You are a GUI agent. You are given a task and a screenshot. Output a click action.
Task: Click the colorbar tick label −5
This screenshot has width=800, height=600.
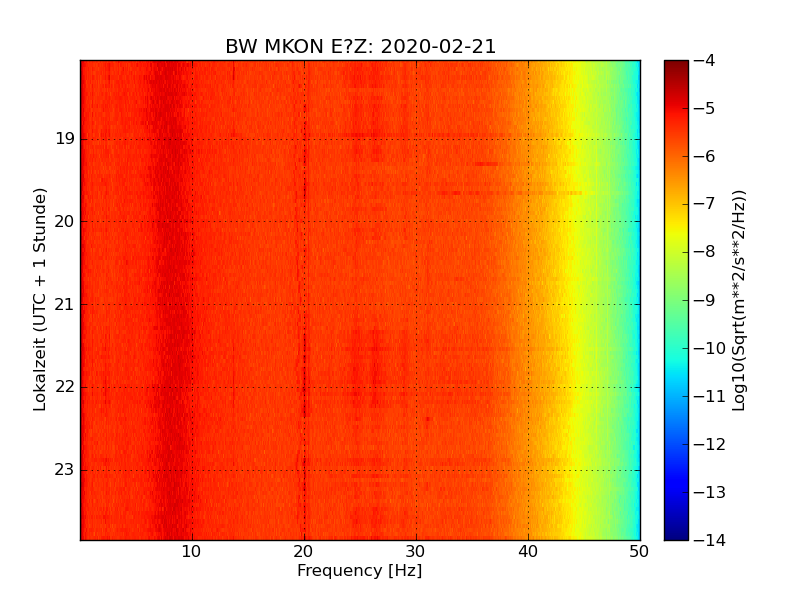click(x=705, y=109)
